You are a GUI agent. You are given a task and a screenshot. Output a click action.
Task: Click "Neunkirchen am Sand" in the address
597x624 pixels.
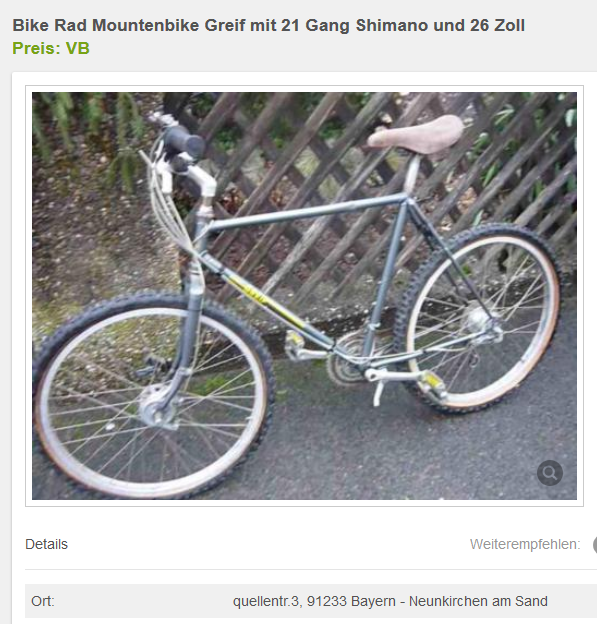[x=478, y=601]
